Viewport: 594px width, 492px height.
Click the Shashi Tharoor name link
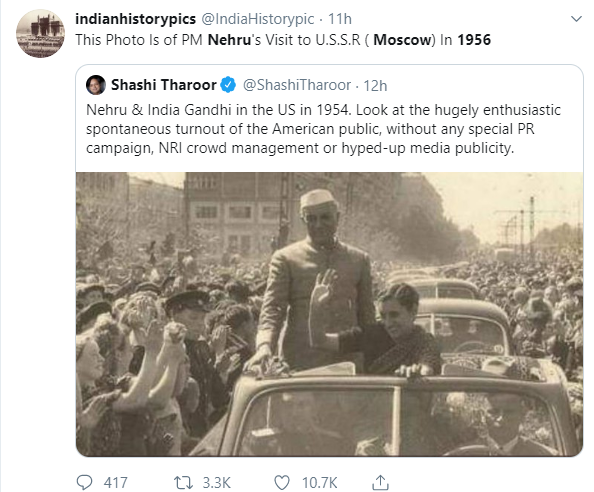click(x=163, y=85)
